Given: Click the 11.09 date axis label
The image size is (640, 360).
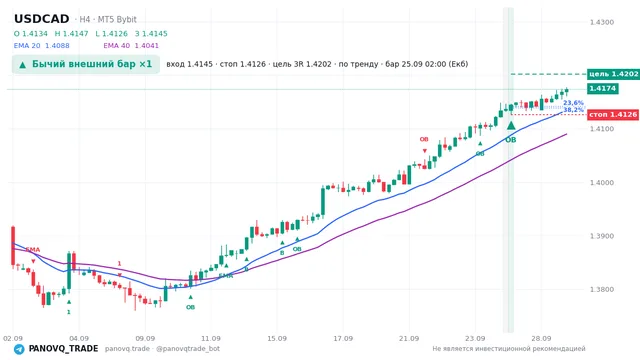Looking at the screenshot, I should click(x=211, y=339).
